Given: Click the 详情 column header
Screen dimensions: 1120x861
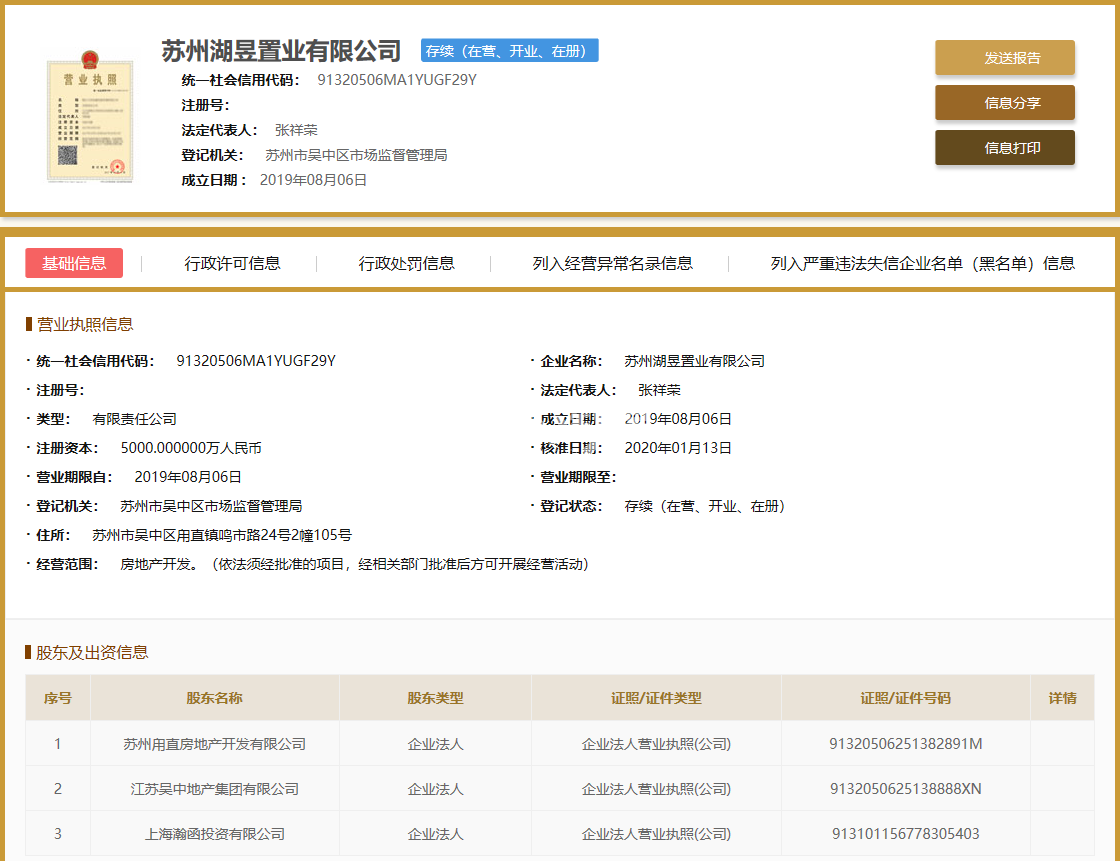Looking at the screenshot, I should pos(1062,698).
